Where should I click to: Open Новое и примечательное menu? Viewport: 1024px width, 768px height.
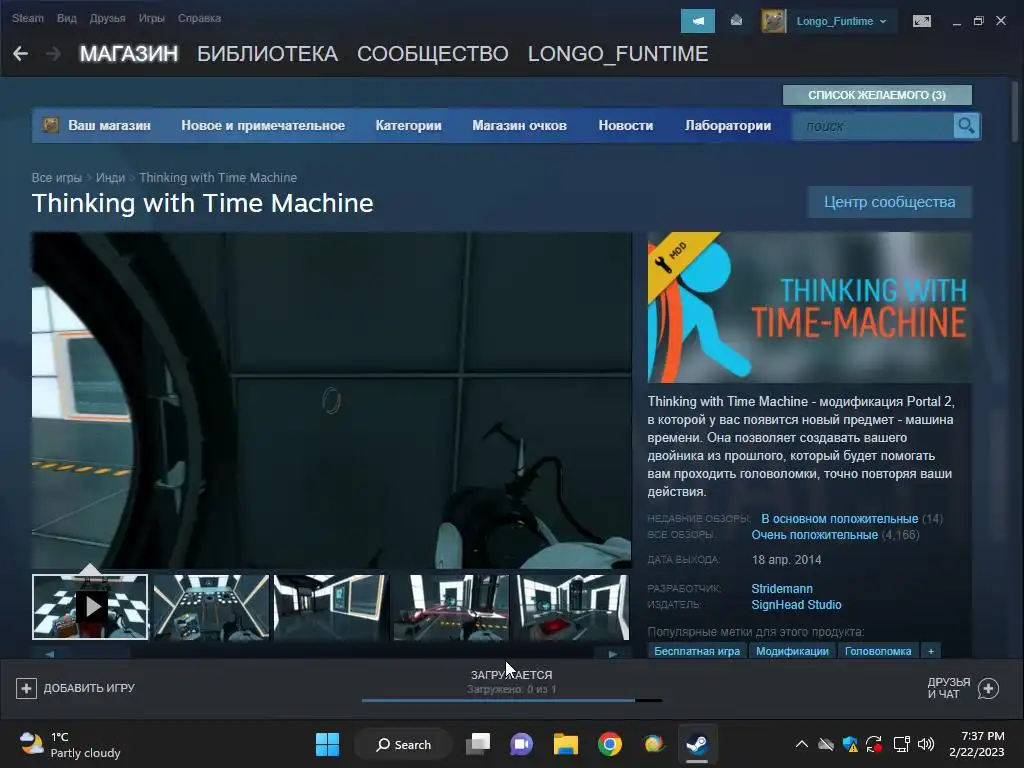tap(263, 125)
